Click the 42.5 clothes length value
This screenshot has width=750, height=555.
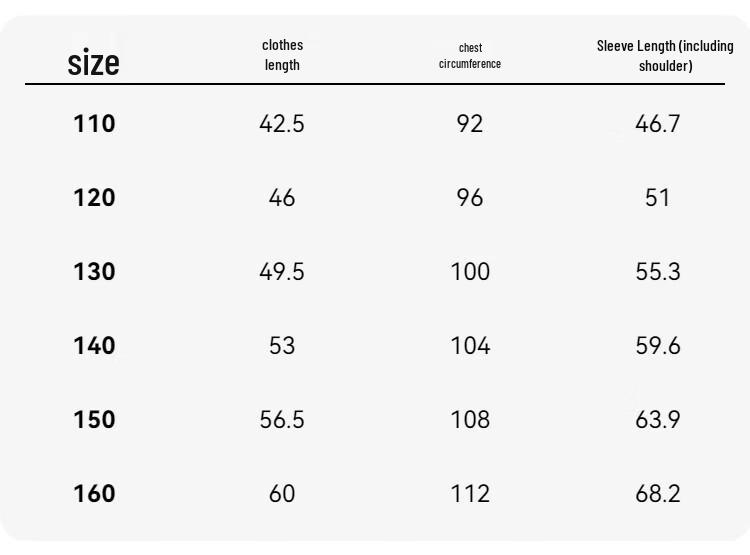(x=282, y=123)
